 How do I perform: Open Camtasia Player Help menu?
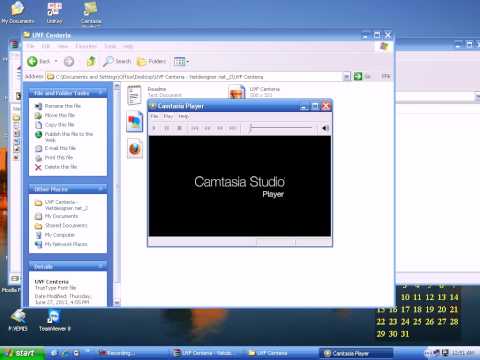click(x=183, y=116)
